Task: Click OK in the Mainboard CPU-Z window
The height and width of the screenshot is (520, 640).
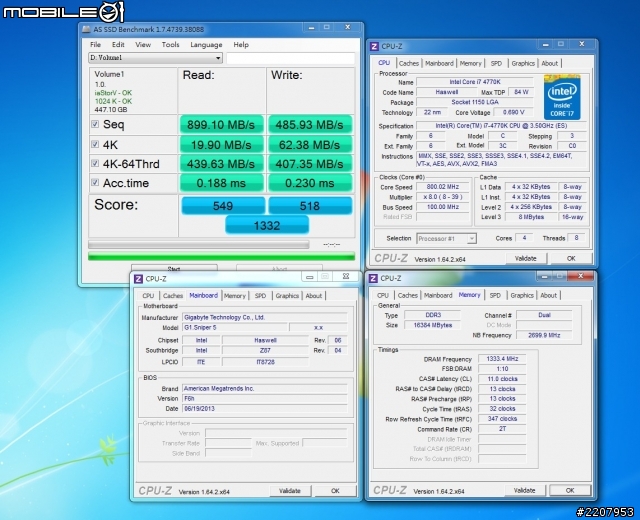Action: pos(335,491)
